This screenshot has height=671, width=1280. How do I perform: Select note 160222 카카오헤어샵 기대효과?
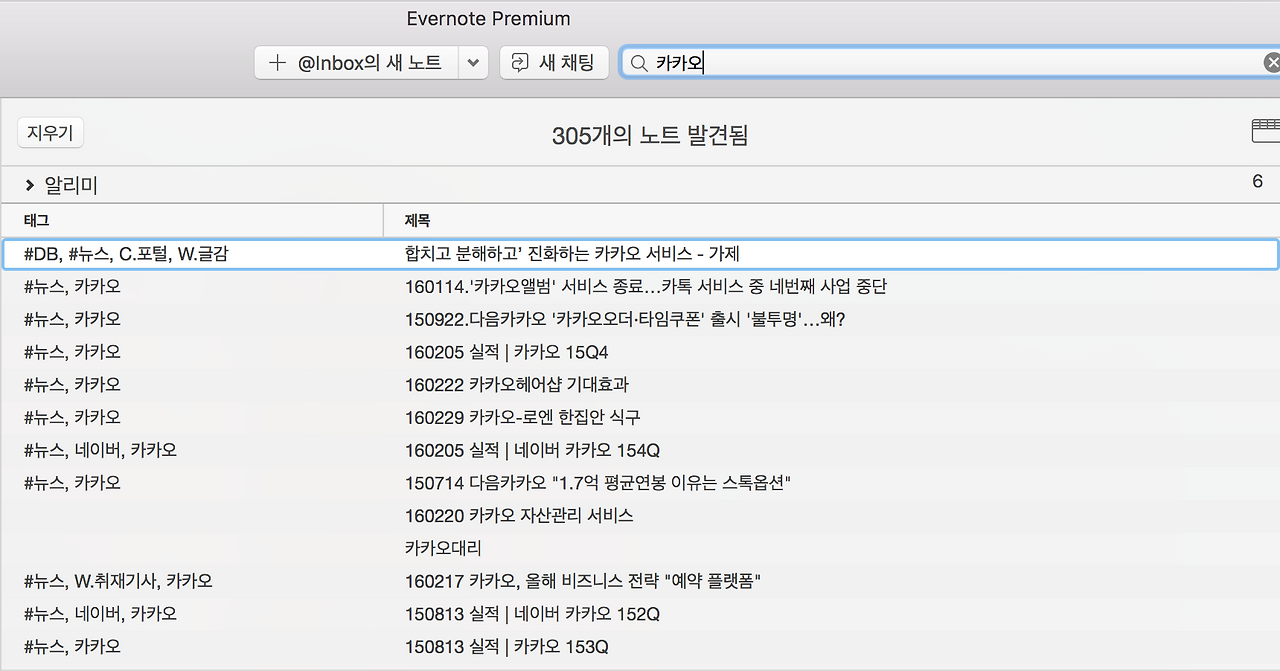(517, 384)
